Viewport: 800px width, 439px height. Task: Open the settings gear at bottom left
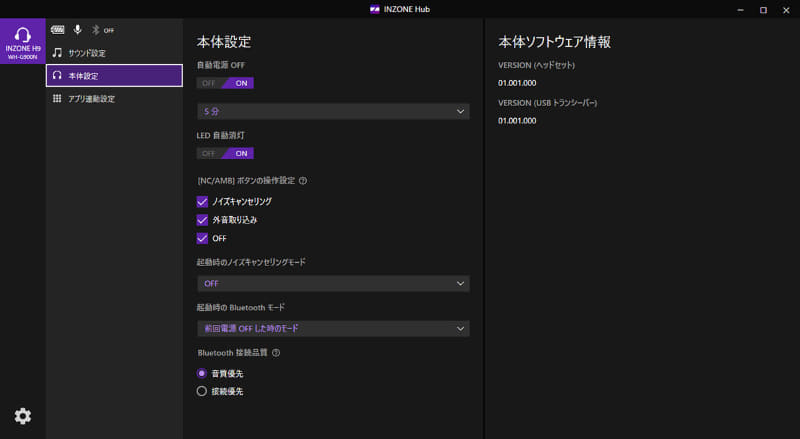22,416
